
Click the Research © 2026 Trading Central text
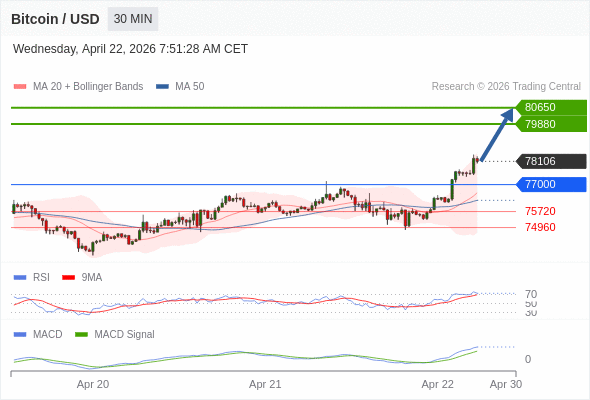[x=506, y=87]
